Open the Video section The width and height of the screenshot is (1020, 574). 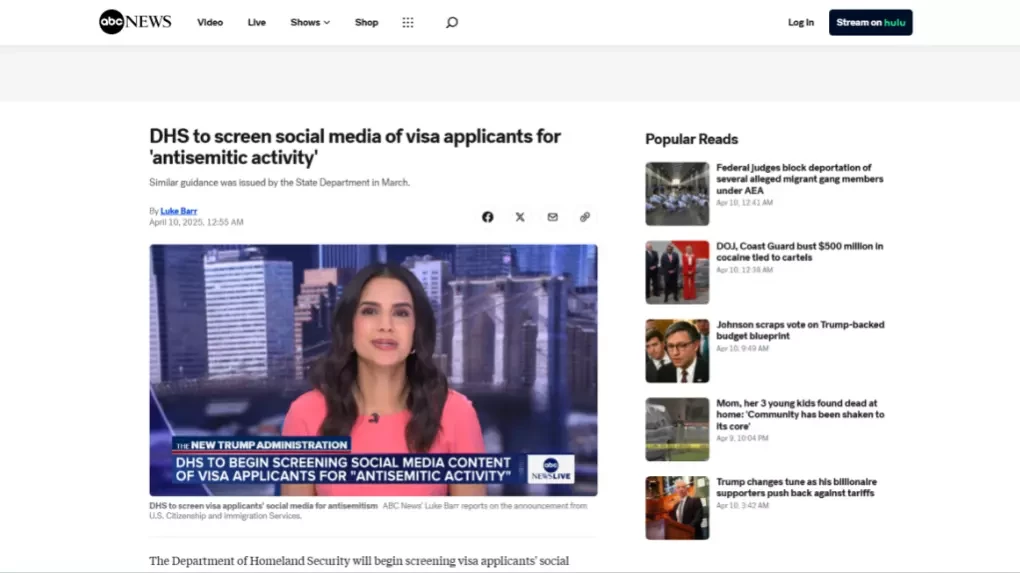tap(210, 22)
